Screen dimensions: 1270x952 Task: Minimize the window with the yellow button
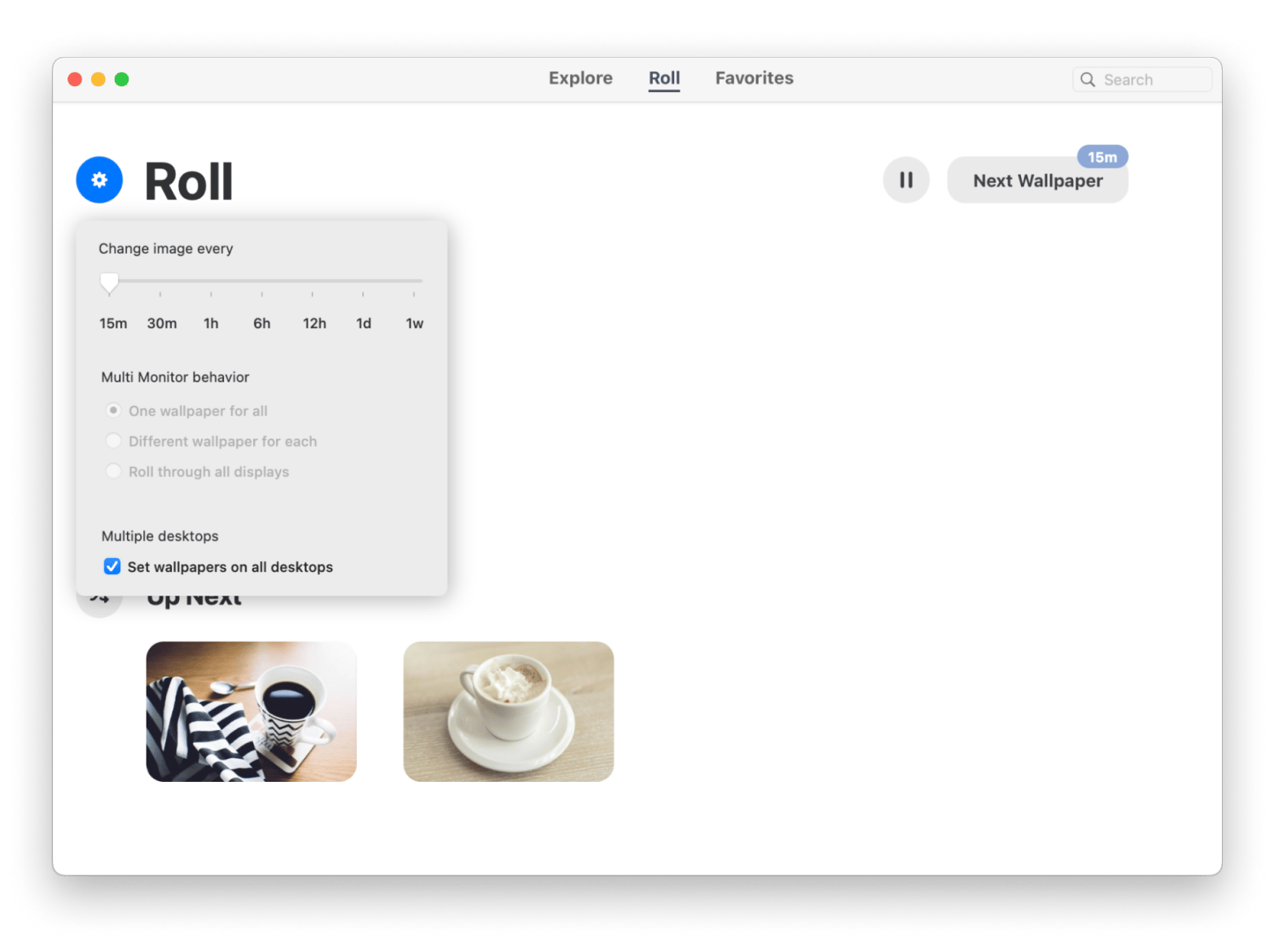pos(99,79)
